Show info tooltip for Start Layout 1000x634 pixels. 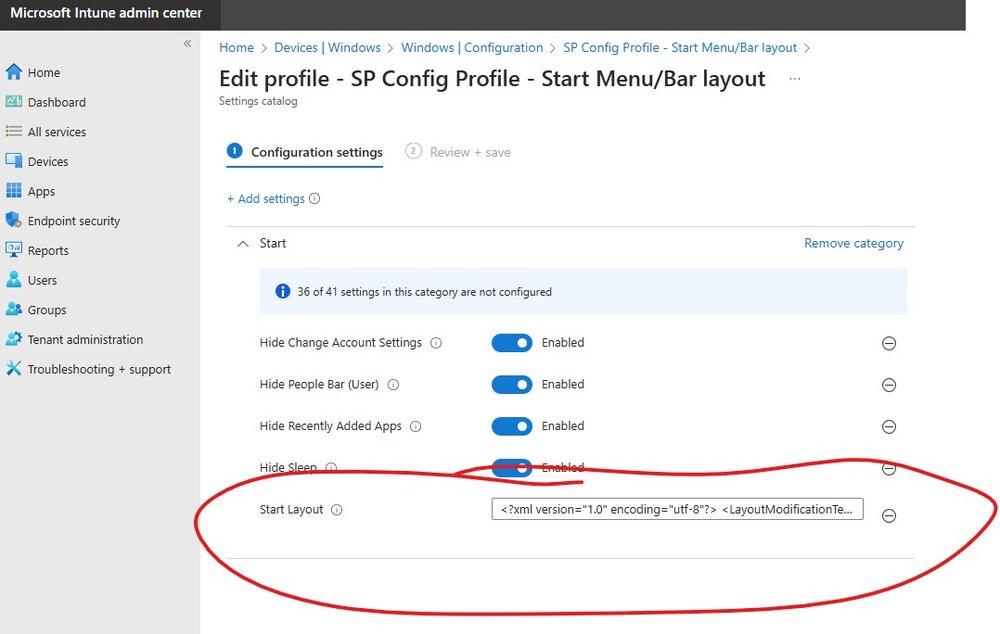[337, 510]
